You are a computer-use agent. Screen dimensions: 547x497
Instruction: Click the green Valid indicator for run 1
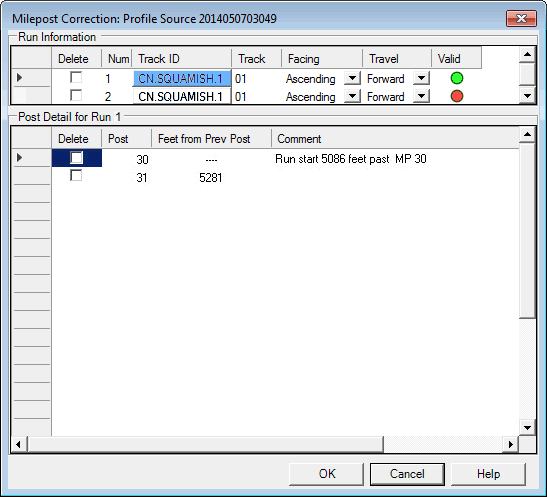(x=457, y=78)
